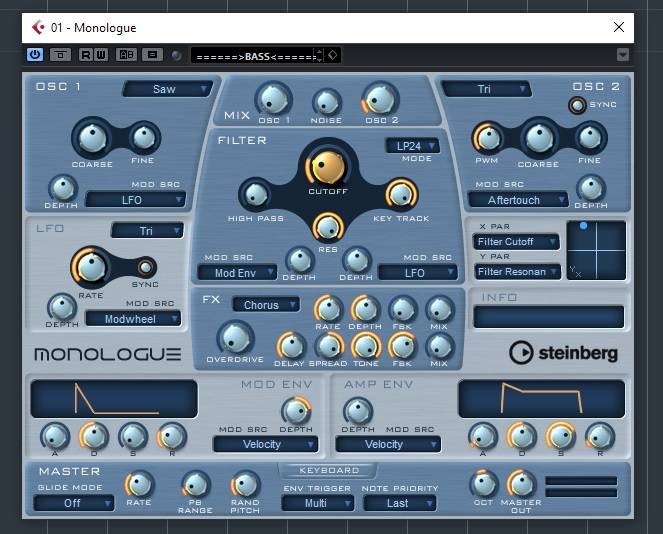
Task: Click the FX Tone knob
Action: 366,346
